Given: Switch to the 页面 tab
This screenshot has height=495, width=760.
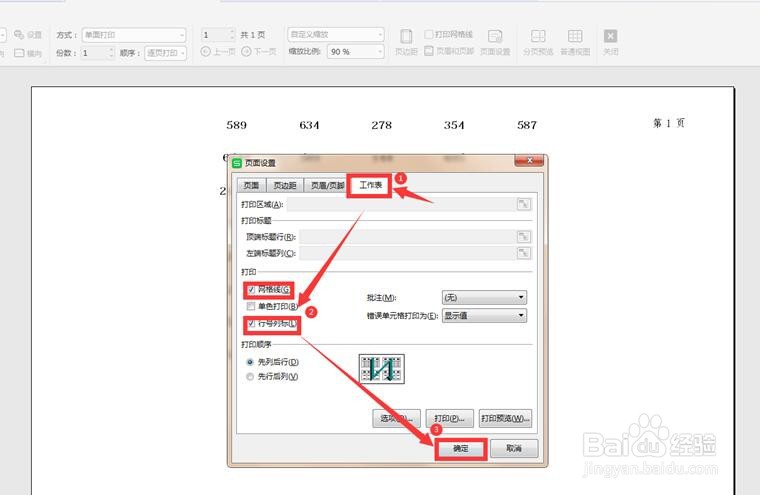Looking at the screenshot, I should click(x=251, y=185).
